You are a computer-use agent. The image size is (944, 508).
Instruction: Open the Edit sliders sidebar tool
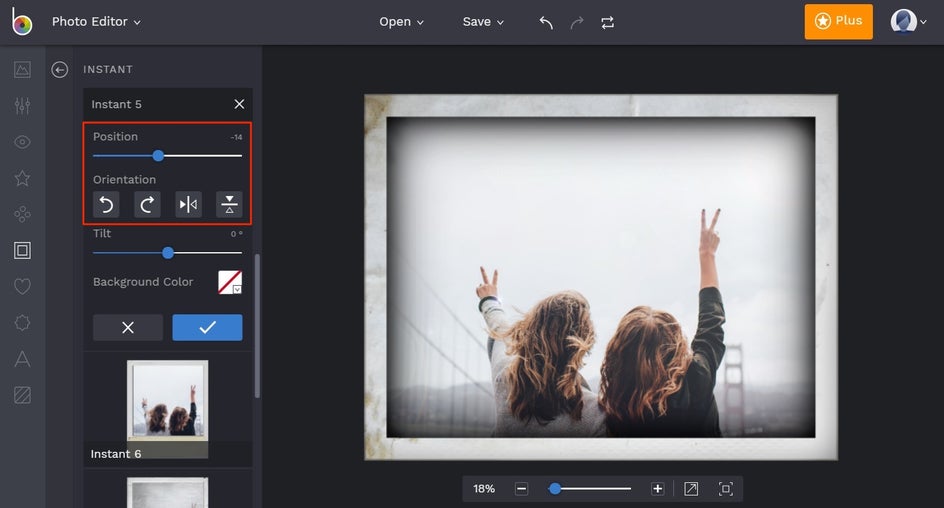tap(22, 106)
